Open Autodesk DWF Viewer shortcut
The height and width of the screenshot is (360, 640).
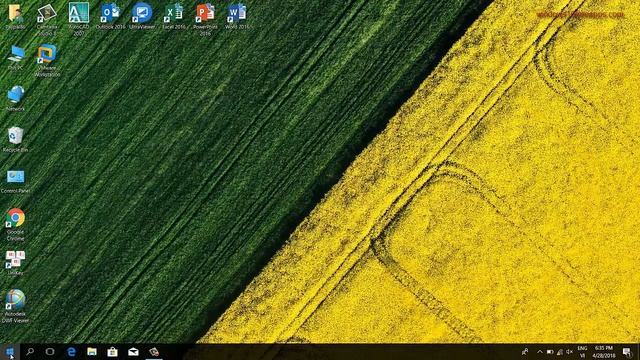(x=15, y=306)
